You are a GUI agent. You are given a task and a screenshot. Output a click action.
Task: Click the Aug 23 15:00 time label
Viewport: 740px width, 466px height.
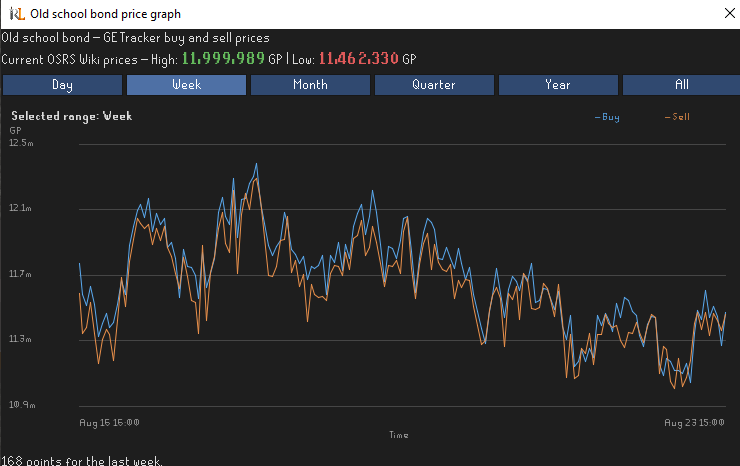point(694,423)
